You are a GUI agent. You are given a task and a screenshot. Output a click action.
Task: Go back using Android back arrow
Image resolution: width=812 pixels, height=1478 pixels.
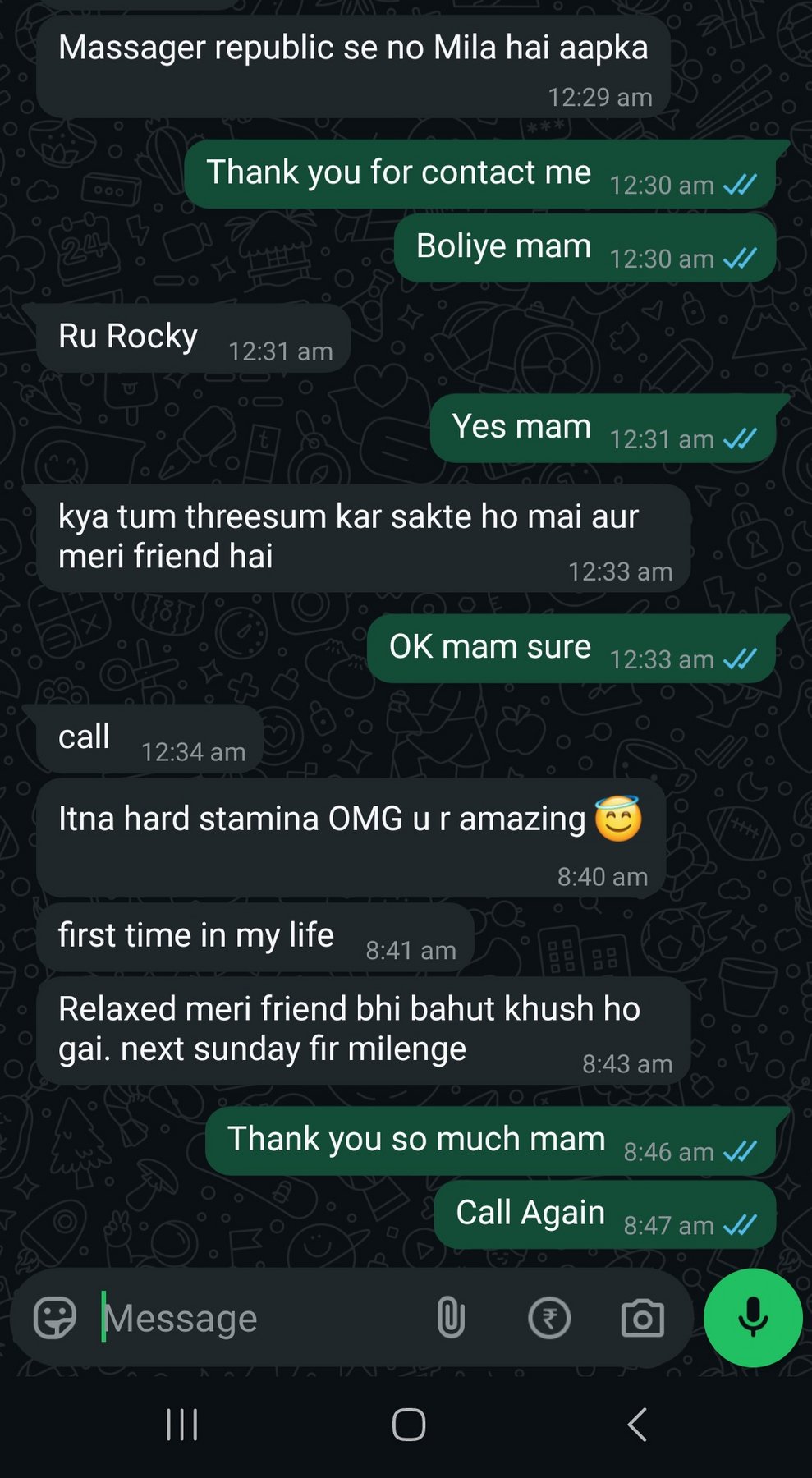pos(637,1425)
